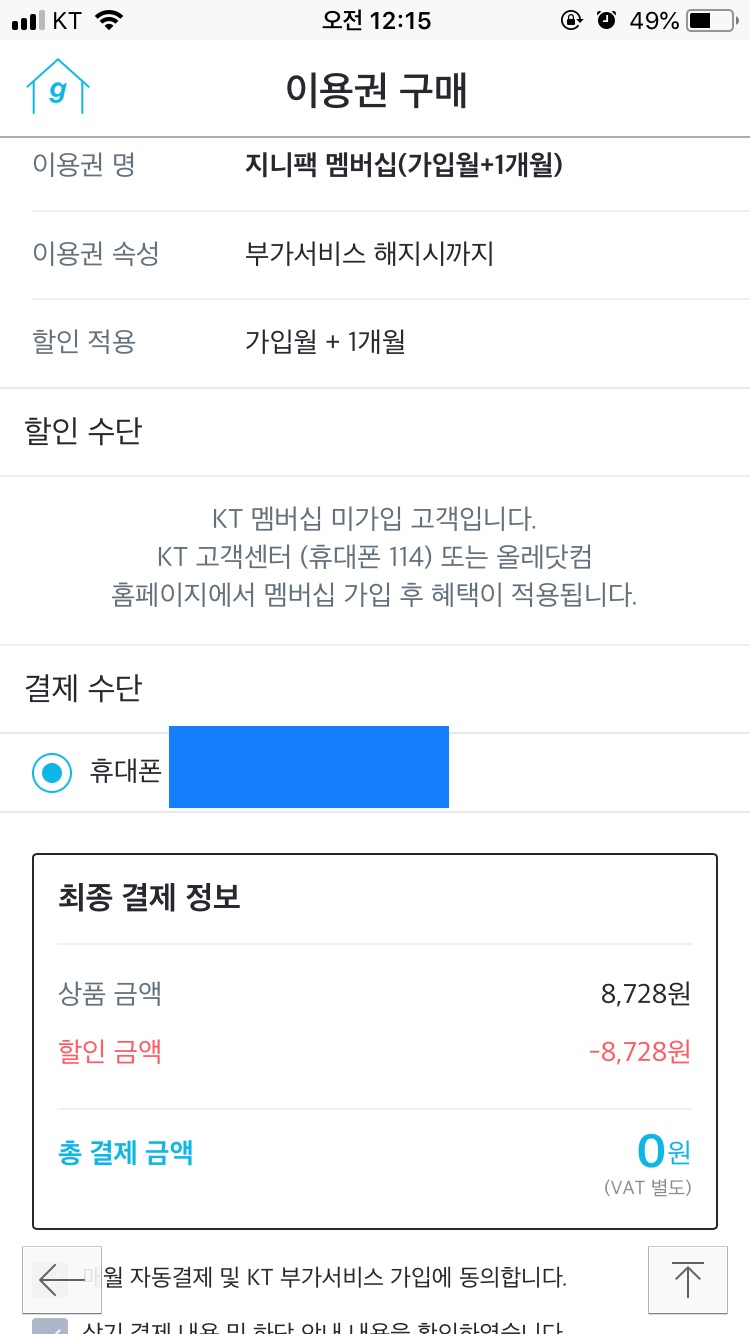Tap the masked blue phone number field
This screenshot has width=750, height=1334.
tap(308, 767)
